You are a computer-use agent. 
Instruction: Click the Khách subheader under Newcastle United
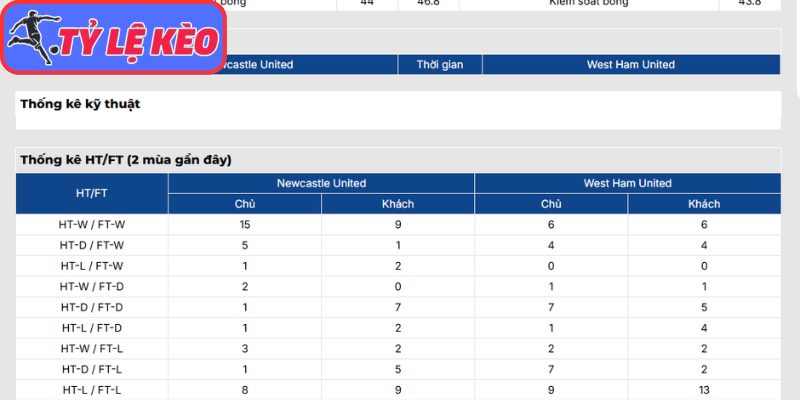pyautogui.click(x=398, y=204)
